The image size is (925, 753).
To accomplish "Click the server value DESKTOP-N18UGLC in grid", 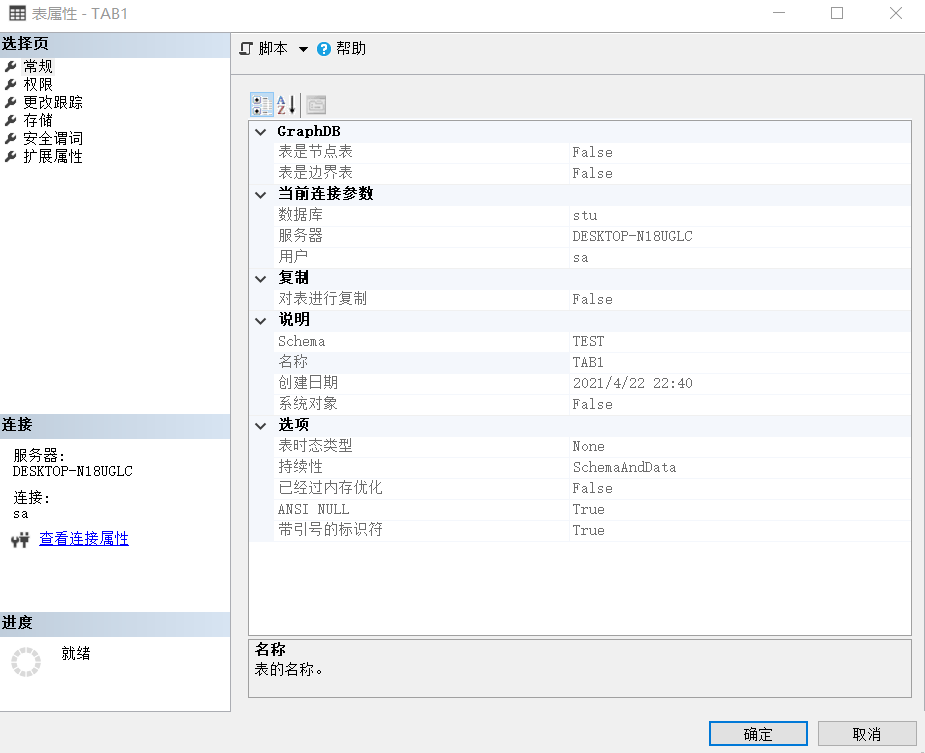I will pyautogui.click(x=632, y=236).
